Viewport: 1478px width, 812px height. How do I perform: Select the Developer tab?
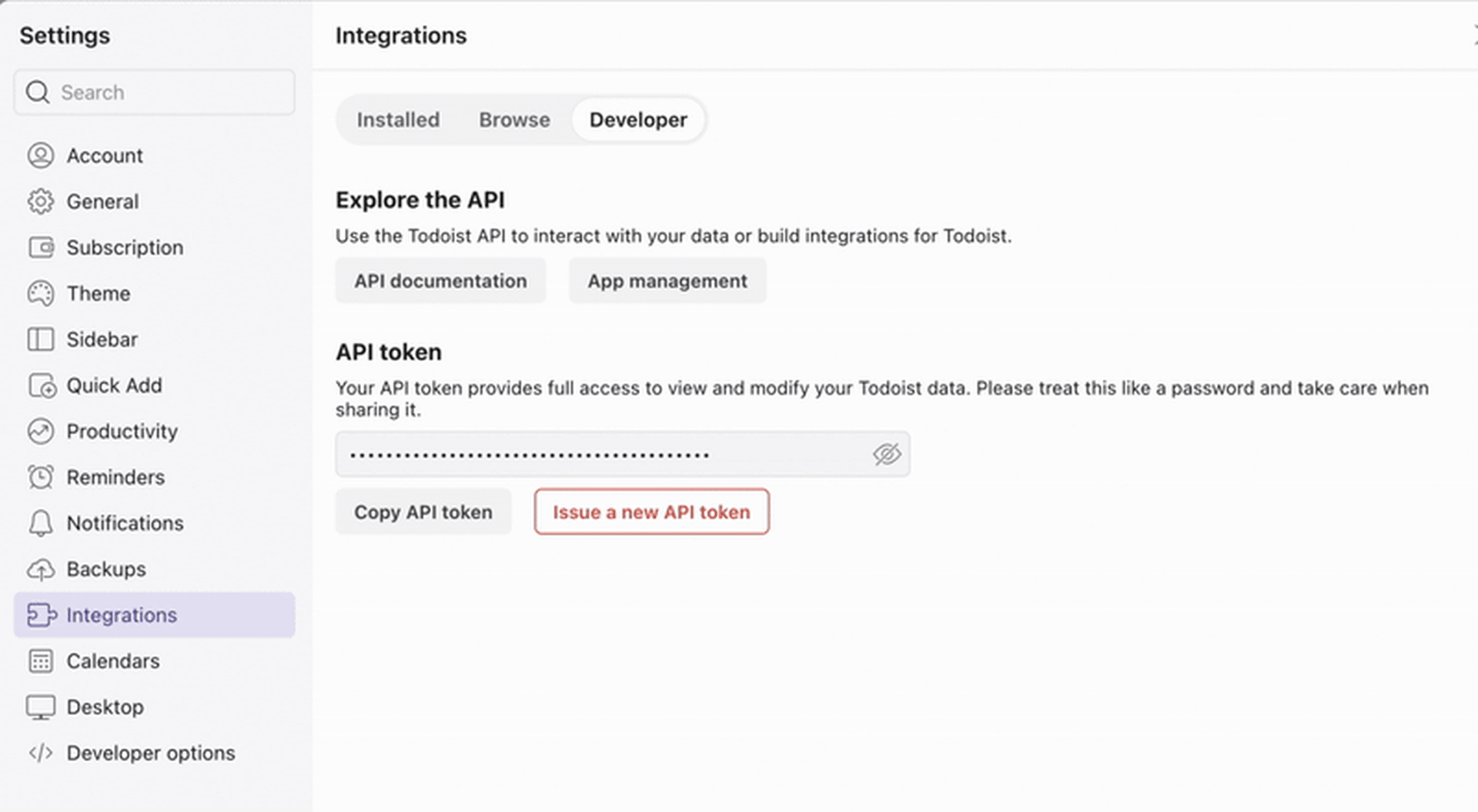point(638,119)
